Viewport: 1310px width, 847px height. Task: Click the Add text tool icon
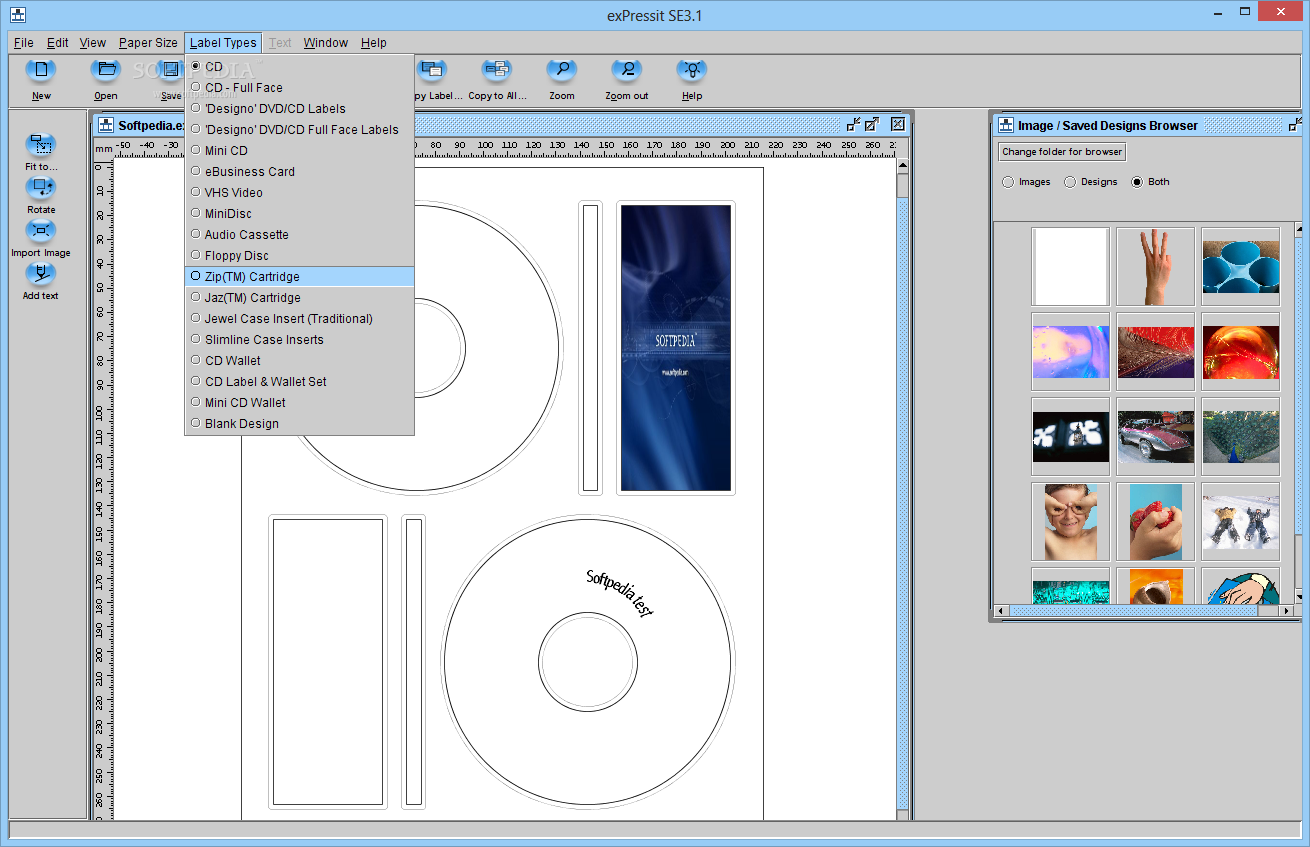pos(41,274)
